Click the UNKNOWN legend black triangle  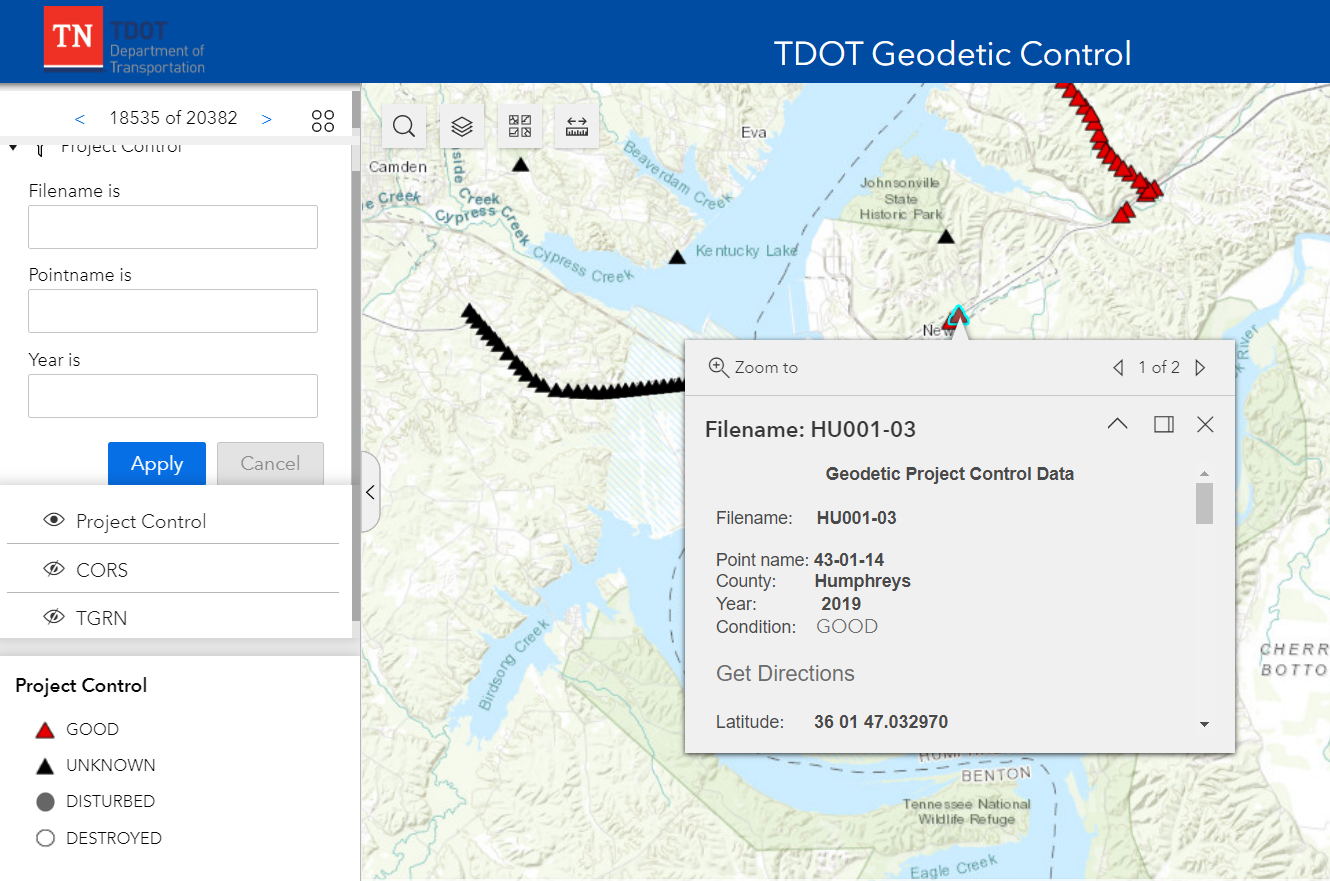tap(44, 766)
